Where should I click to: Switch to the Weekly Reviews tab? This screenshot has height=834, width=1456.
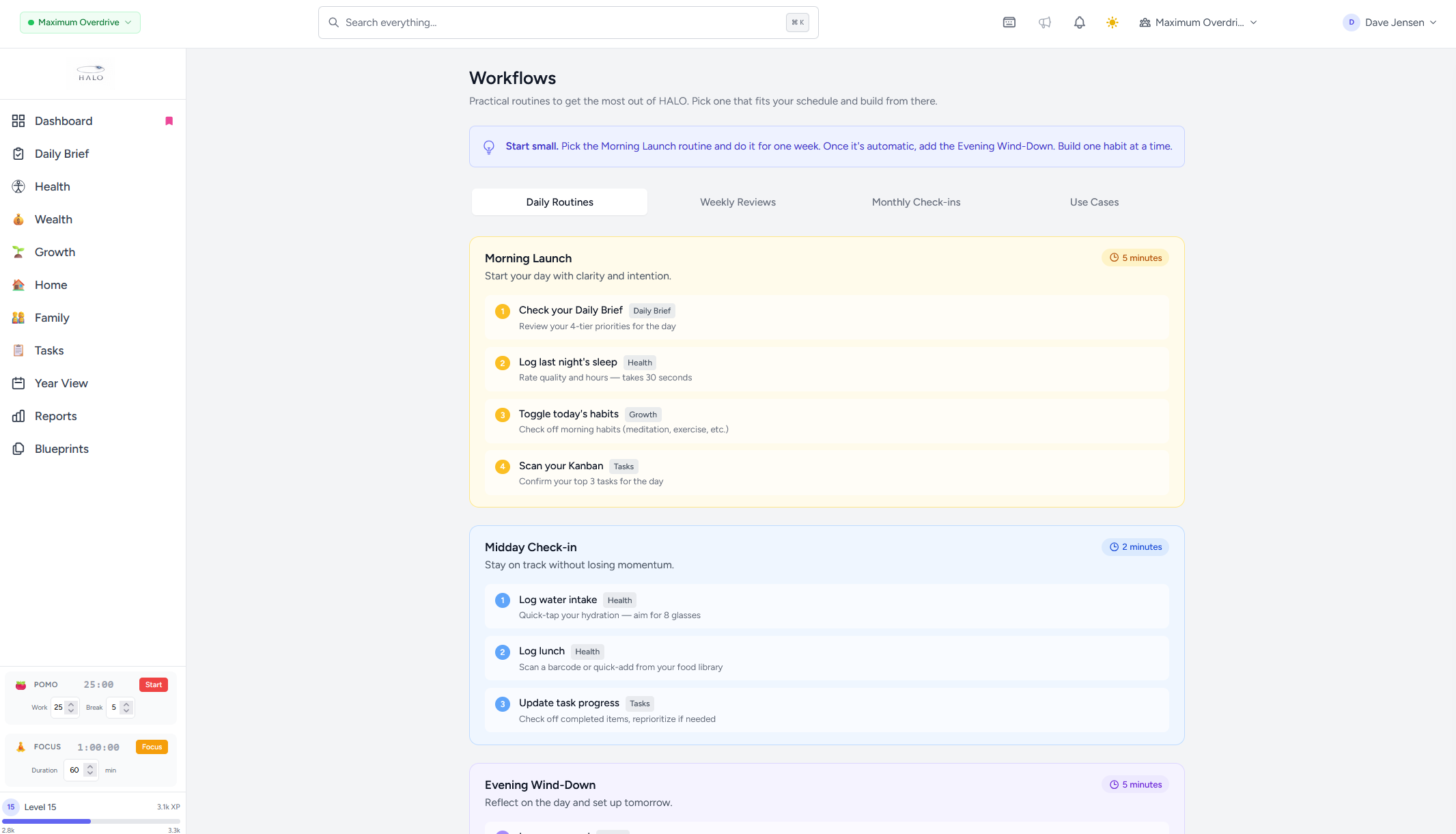coord(738,202)
